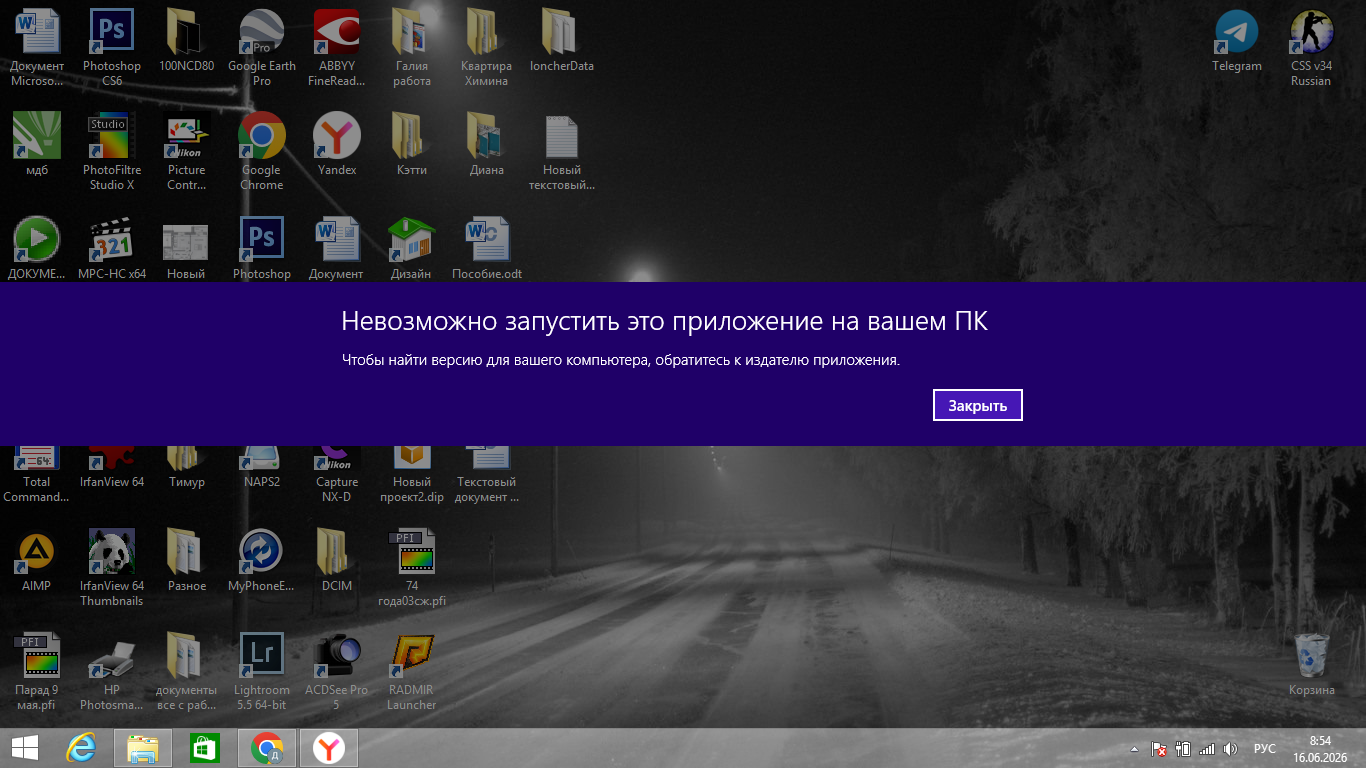Open the AIMP player shortcut
The image size is (1366, 768).
coord(37,559)
